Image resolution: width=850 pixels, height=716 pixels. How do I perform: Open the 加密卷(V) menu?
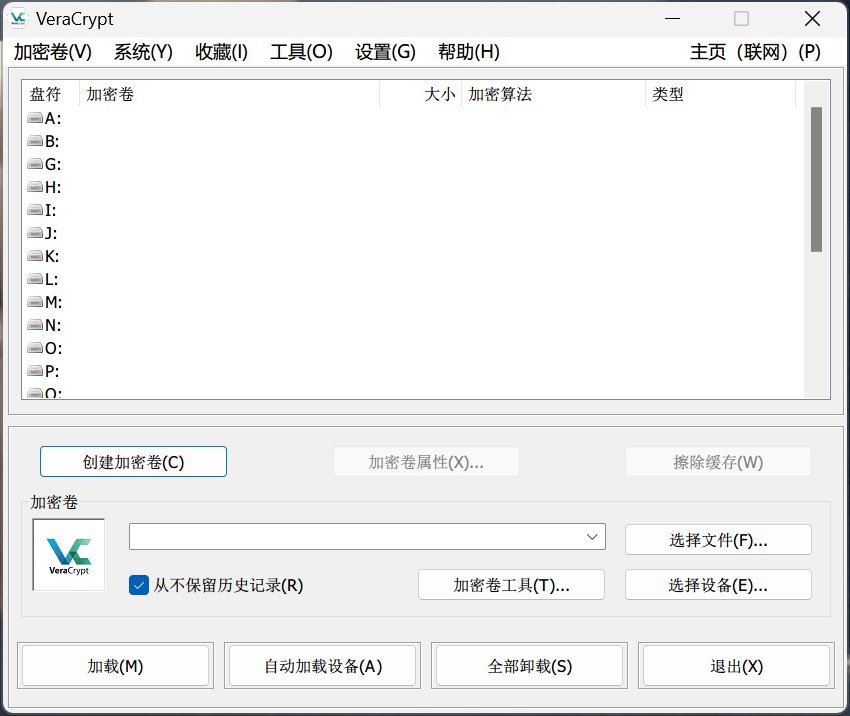click(53, 52)
